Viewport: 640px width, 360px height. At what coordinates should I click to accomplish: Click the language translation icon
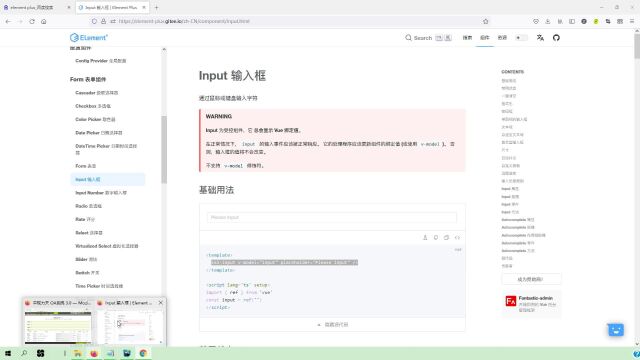click(x=540, y=38)
